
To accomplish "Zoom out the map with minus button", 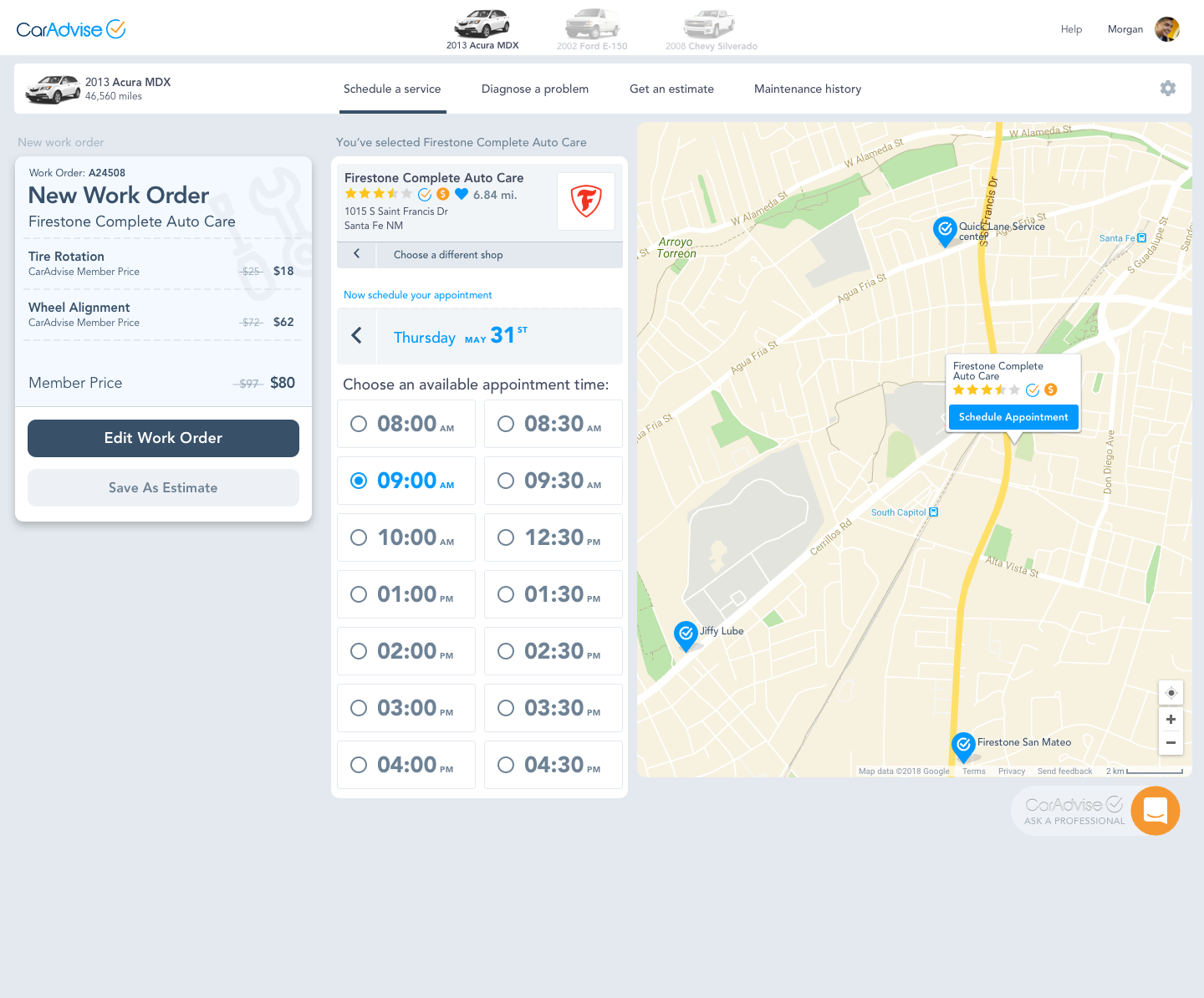I will tap(1171, 743).
